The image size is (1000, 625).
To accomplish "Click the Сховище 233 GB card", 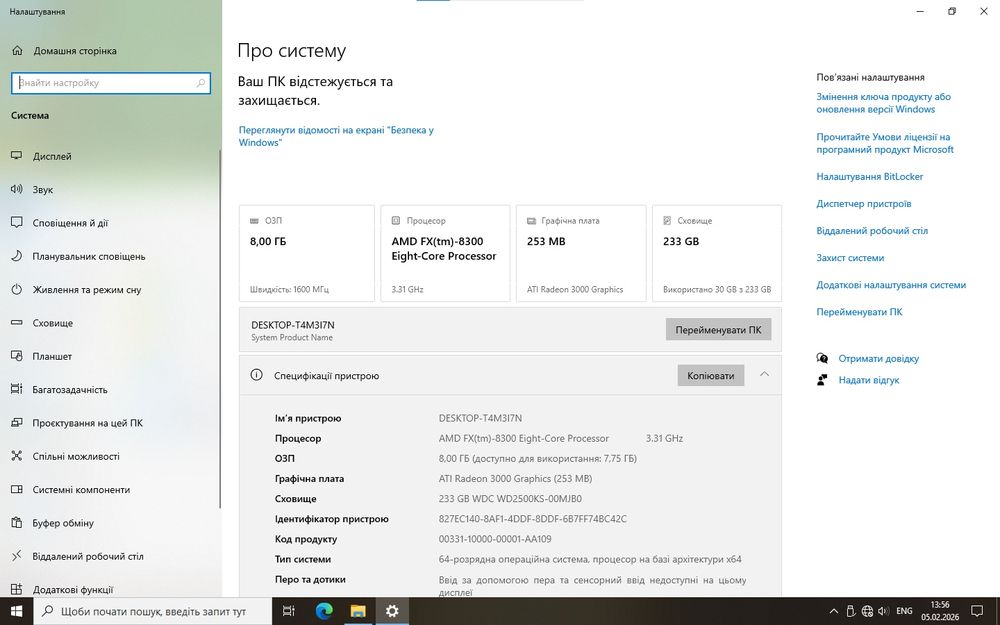I will point(717,253).
